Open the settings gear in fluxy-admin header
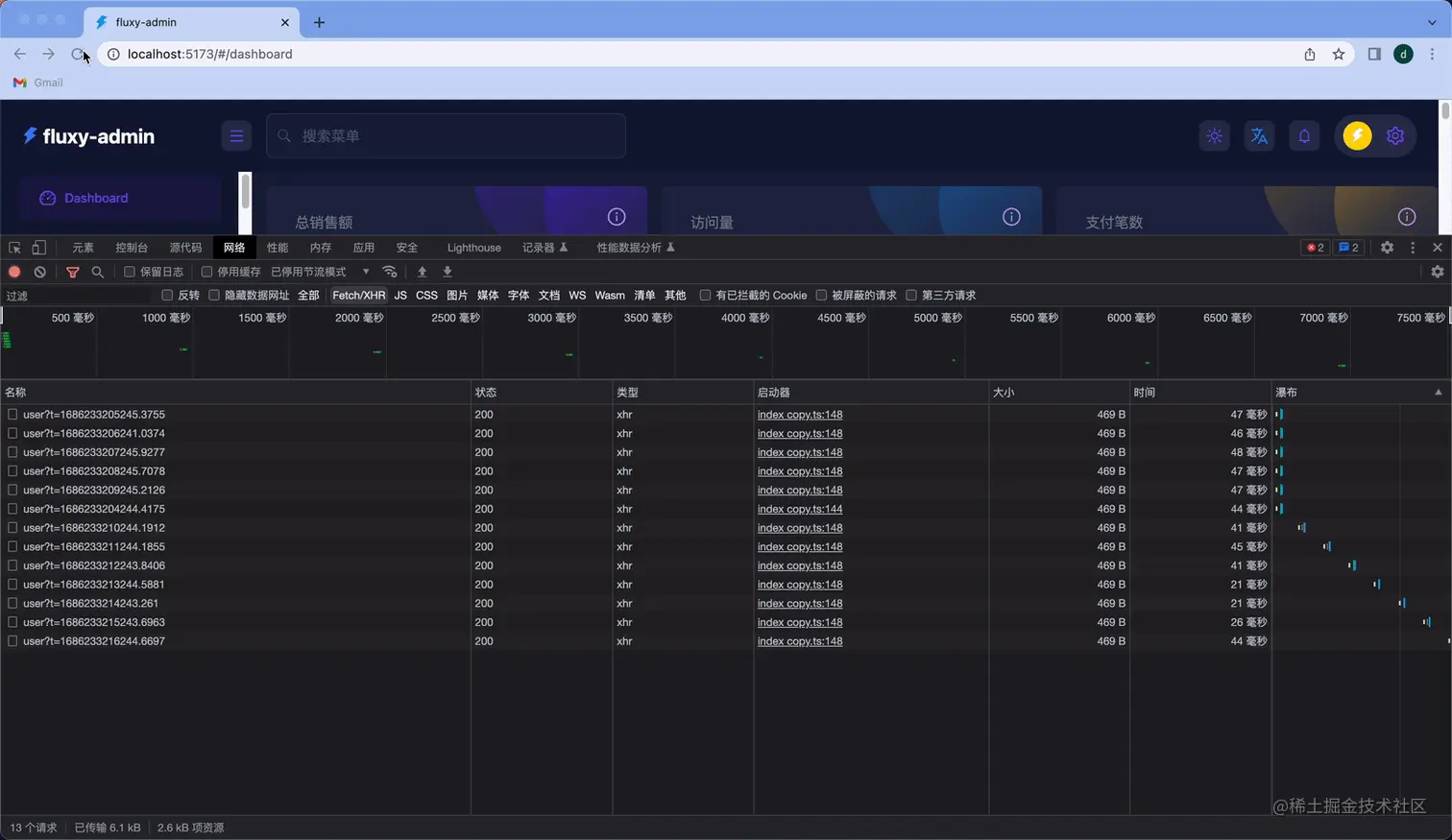Screen dimensions: 1452x840 [x=1395, y=135]
